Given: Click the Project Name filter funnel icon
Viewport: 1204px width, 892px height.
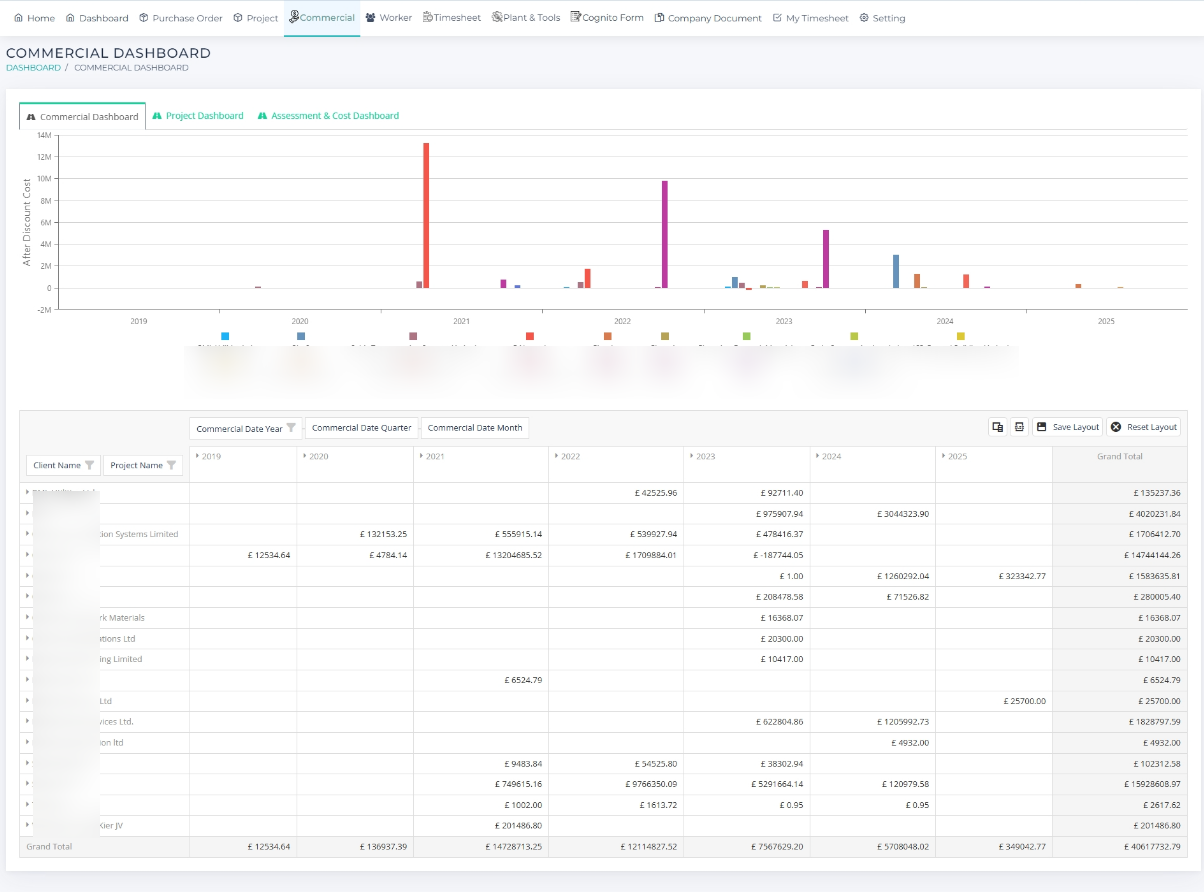Looking at the screenshot, I should [172, 465].
